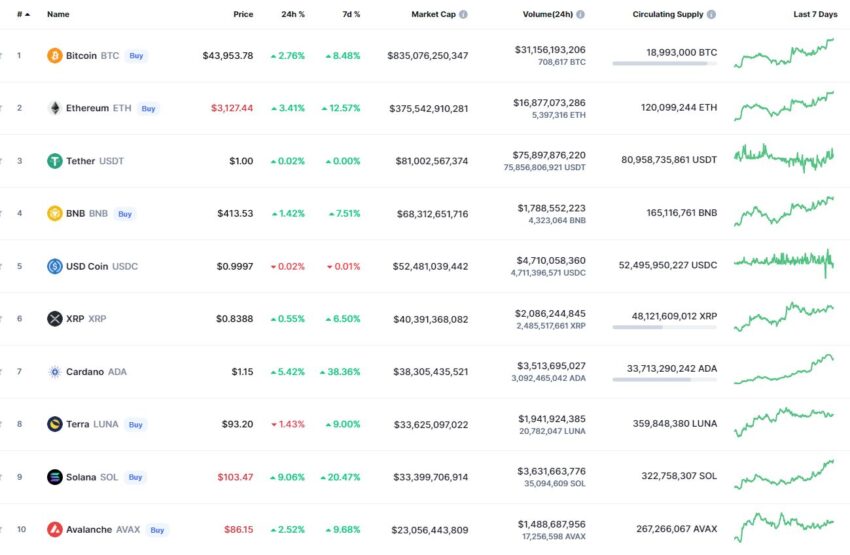Click the BNB logo icon
Image resolution: width=850 pixels, height=555 pixels.
pyautogui.click(x=55, y=213)
